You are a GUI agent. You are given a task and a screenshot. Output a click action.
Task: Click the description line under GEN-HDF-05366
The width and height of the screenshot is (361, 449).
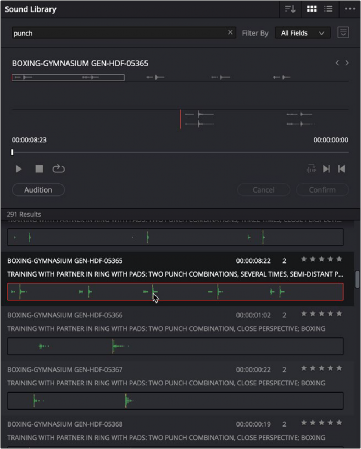coord(166,329)
